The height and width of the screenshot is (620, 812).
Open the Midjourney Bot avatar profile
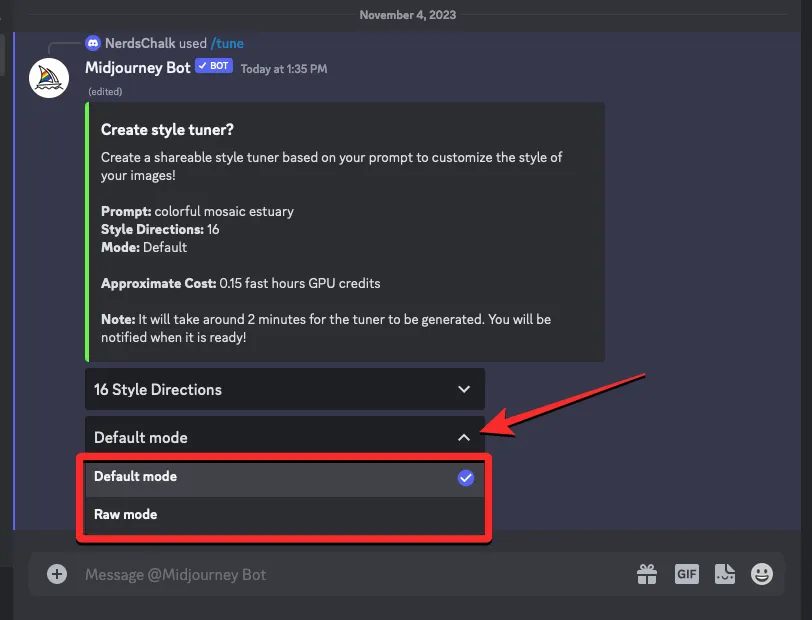[x=49, y=78]
